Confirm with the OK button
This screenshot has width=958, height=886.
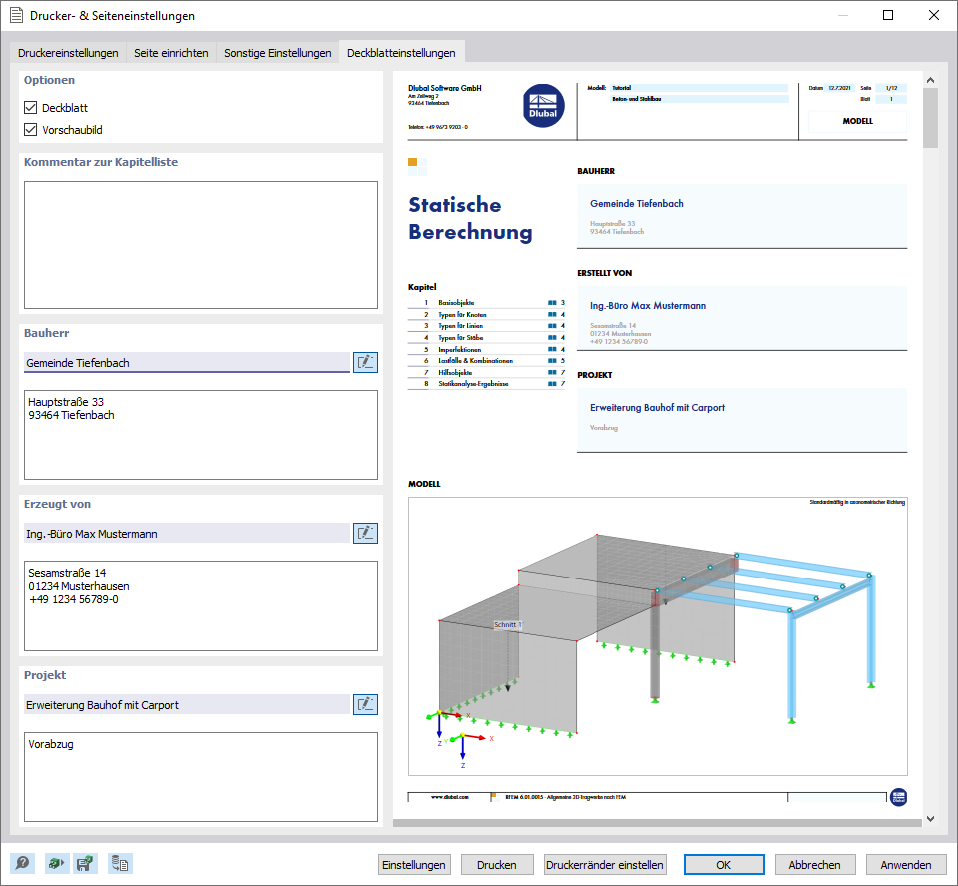(724, 865)
